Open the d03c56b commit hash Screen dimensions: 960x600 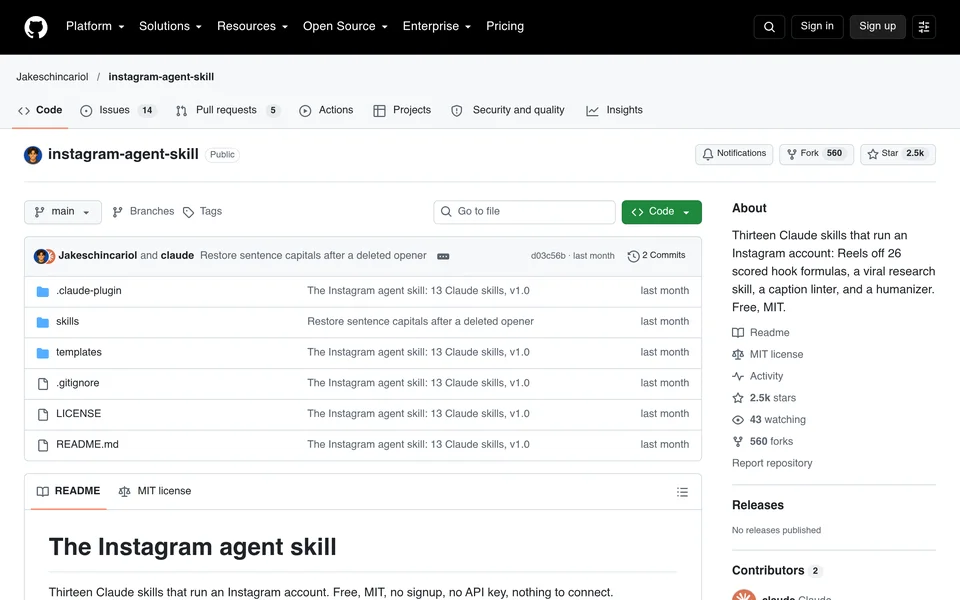[548, 256]
